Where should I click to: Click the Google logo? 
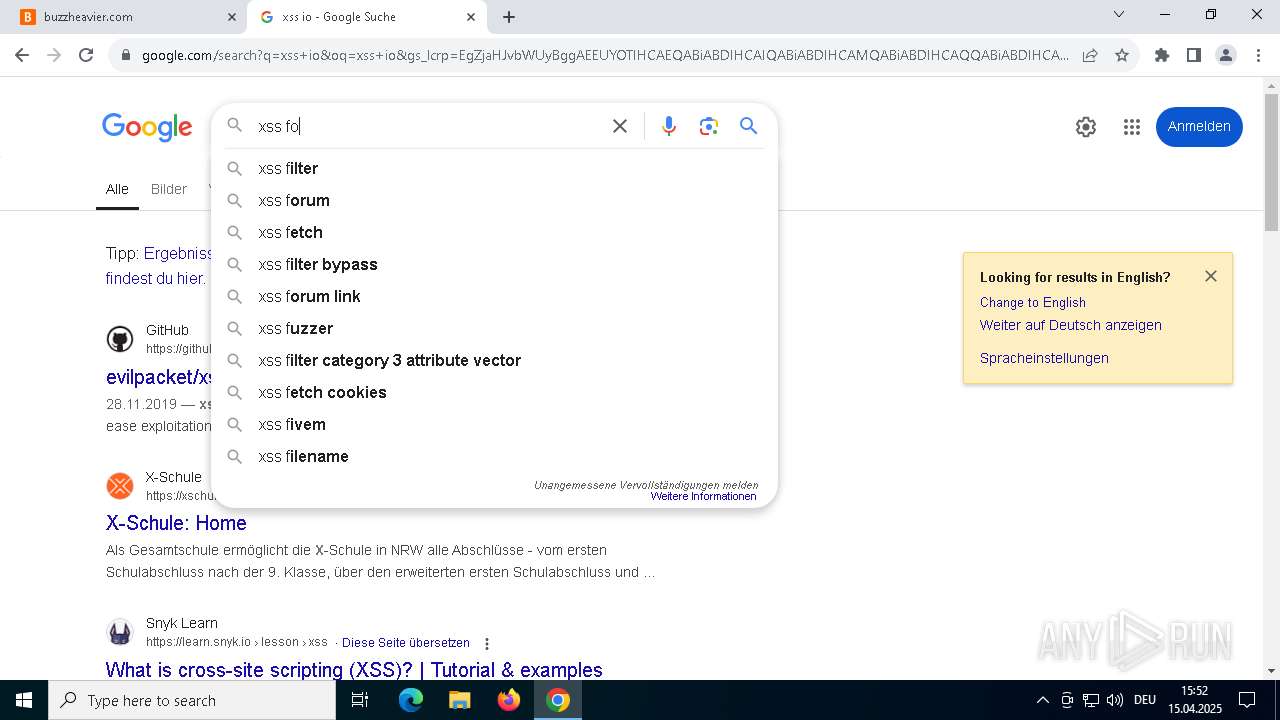147,127
